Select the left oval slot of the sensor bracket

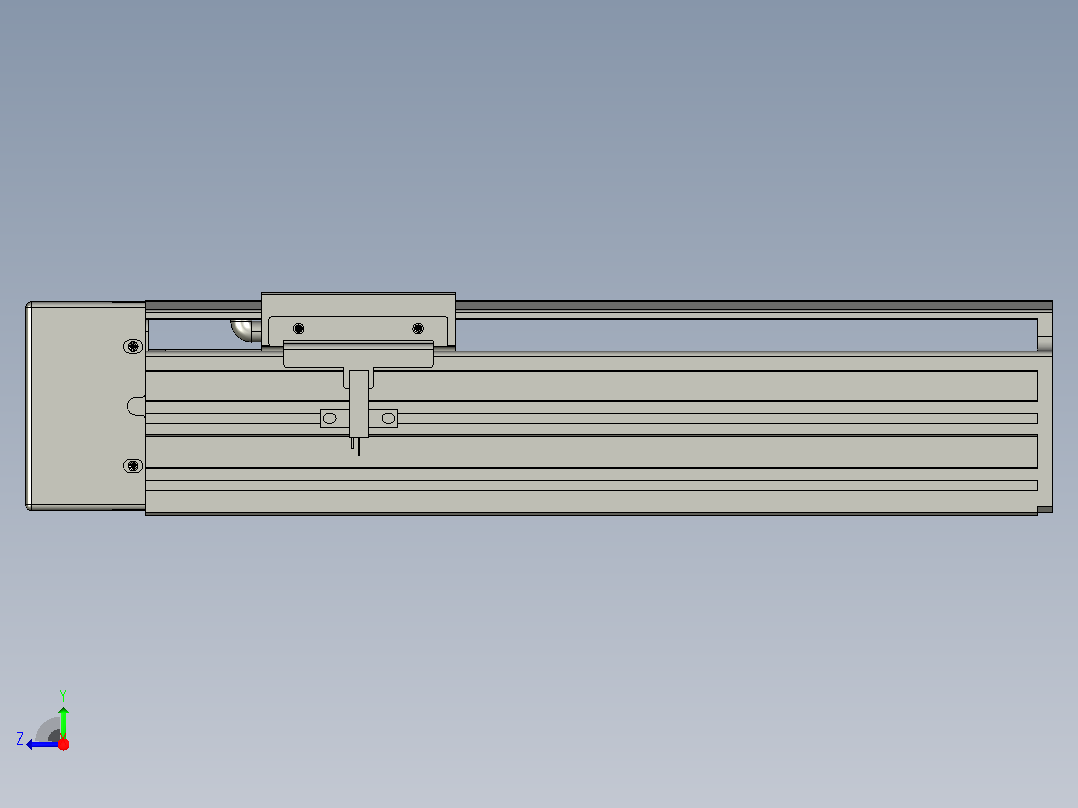pos(330,418)
